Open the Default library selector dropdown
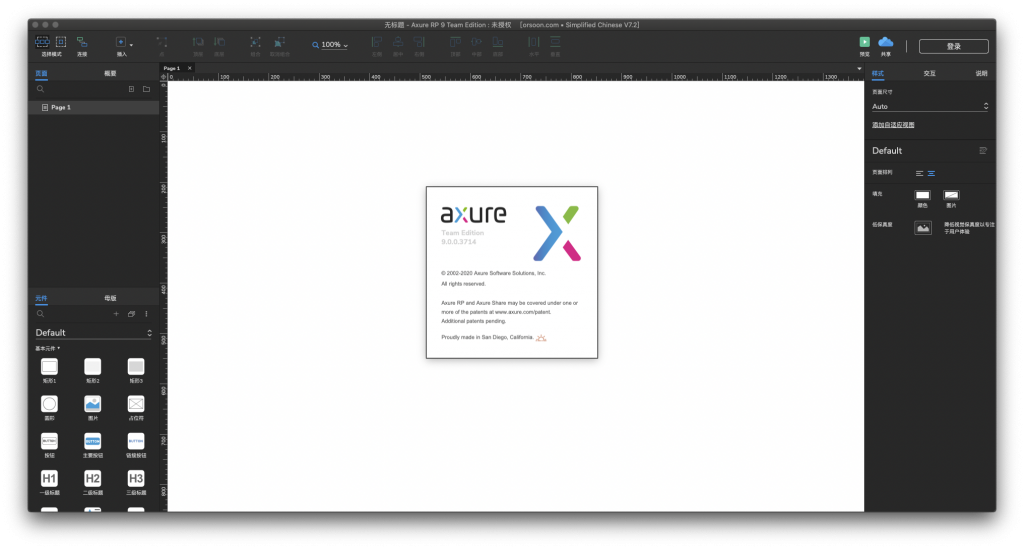The height and width of the screenshot is (549, 1024). (93, 333)
